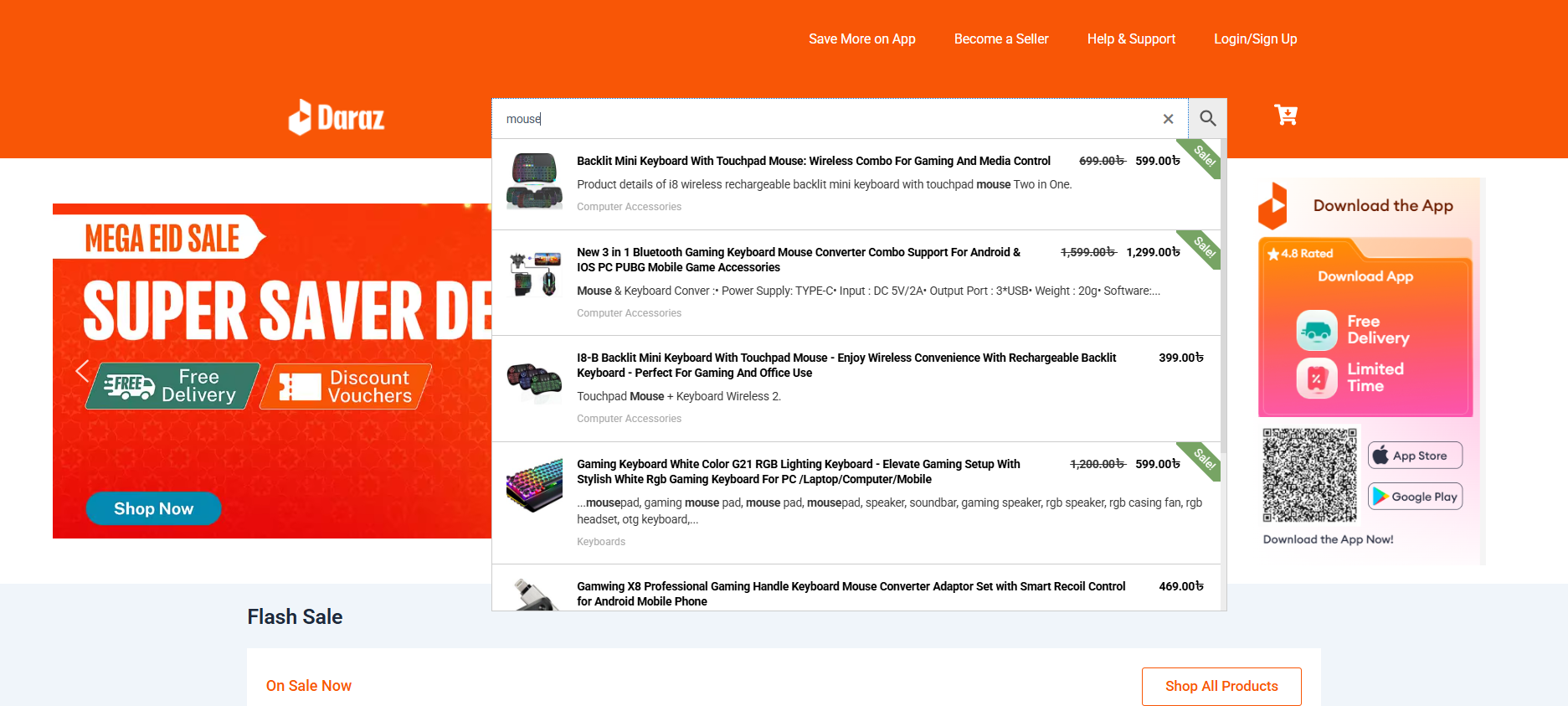Viewport: 1568px width, 706px height.
Task: Go to previous banner slide arrow
Action: (x=82, y=371)
